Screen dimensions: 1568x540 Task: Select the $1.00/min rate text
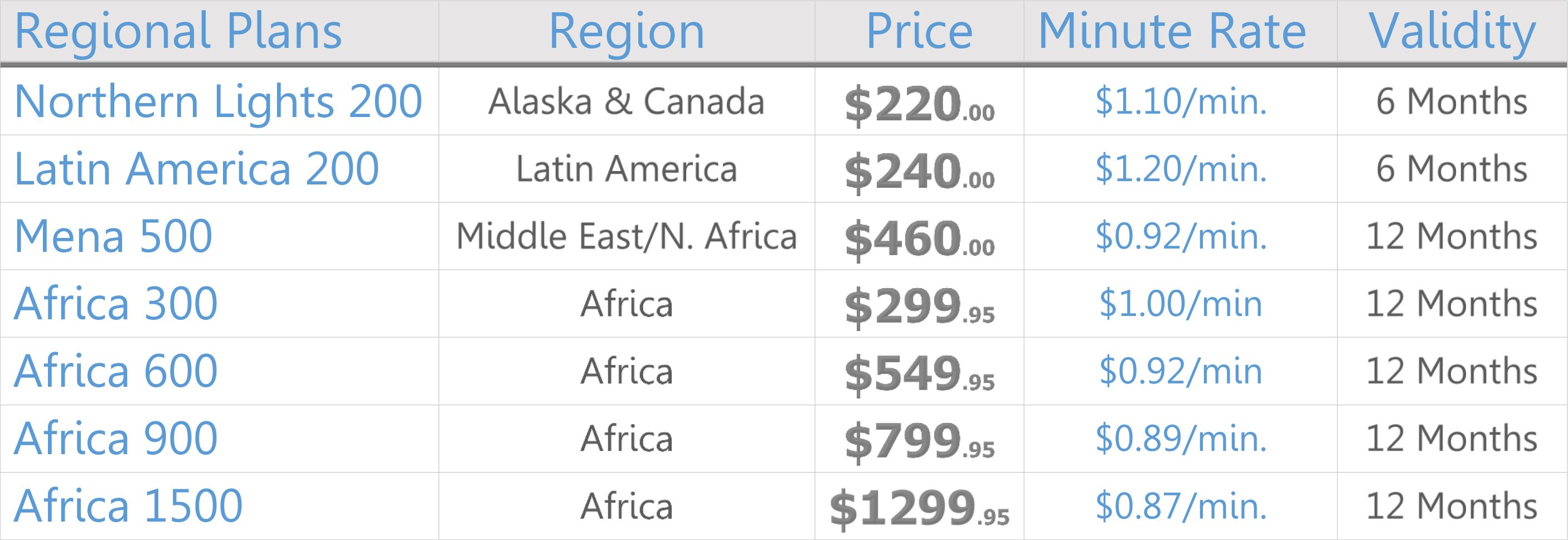(1181, 304)
